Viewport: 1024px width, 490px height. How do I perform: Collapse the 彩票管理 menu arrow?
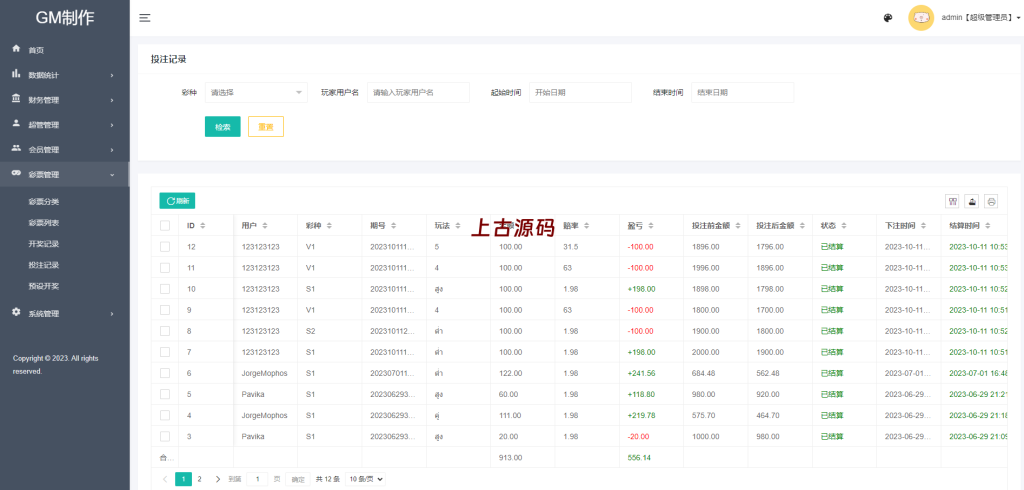(112, 174)
